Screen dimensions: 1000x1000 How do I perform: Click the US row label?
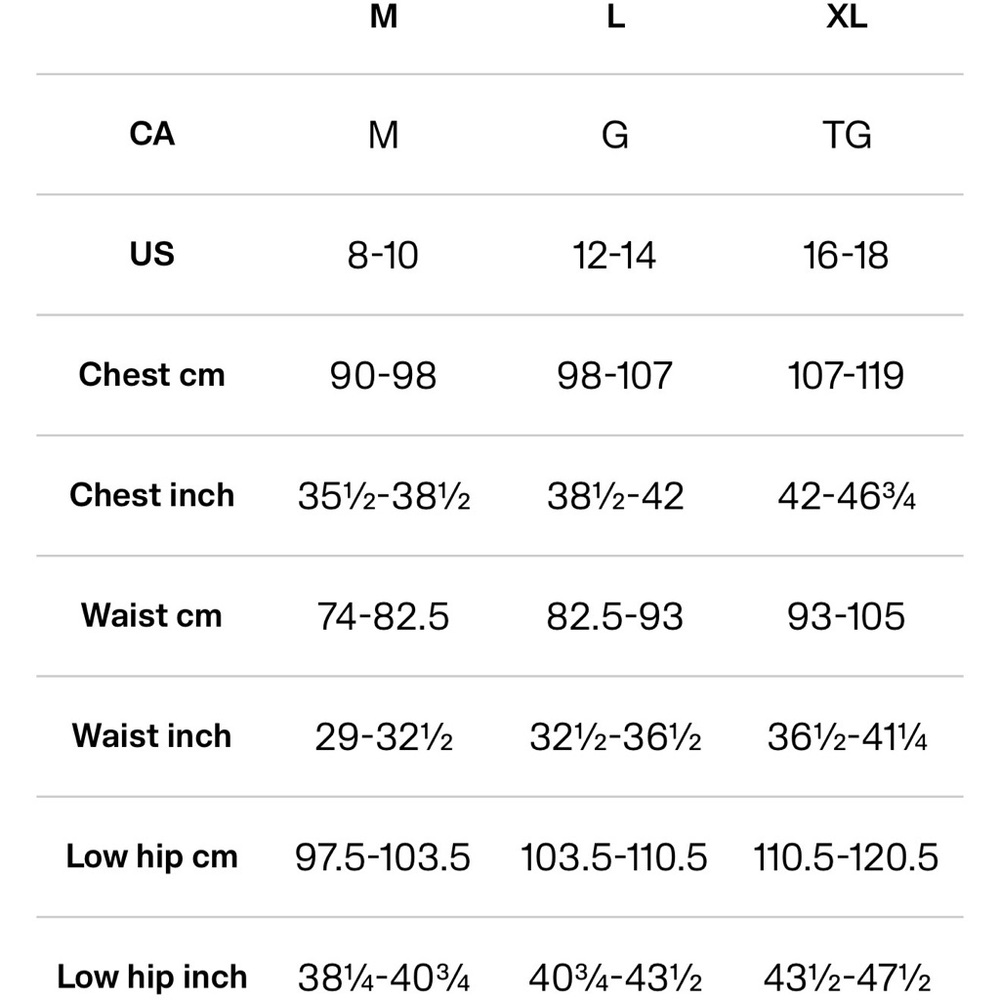(152, 254)
